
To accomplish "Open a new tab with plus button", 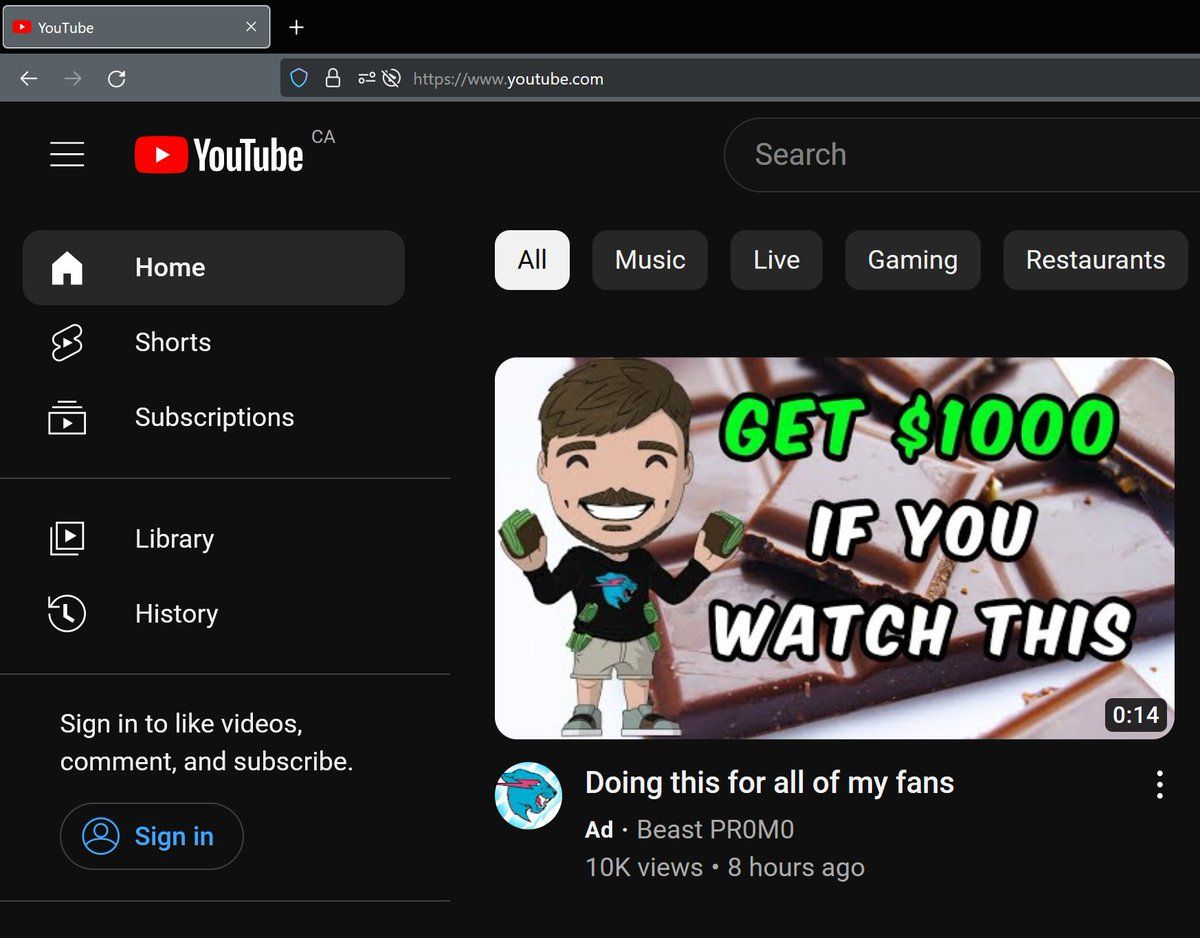I will pyautogui.click(x=296, y=27).
